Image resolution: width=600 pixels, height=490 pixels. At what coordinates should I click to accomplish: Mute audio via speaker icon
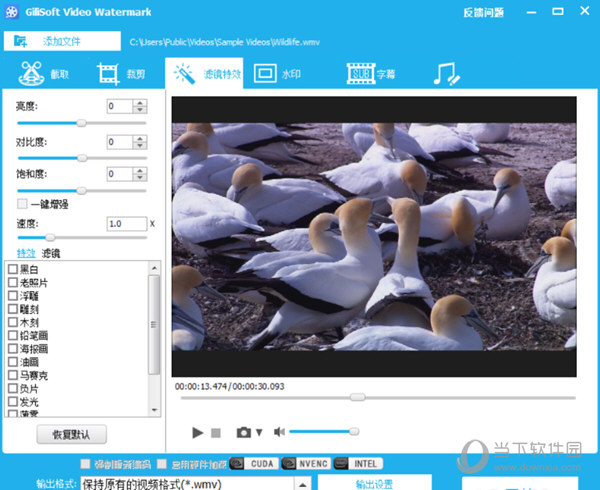coord(279,432)
